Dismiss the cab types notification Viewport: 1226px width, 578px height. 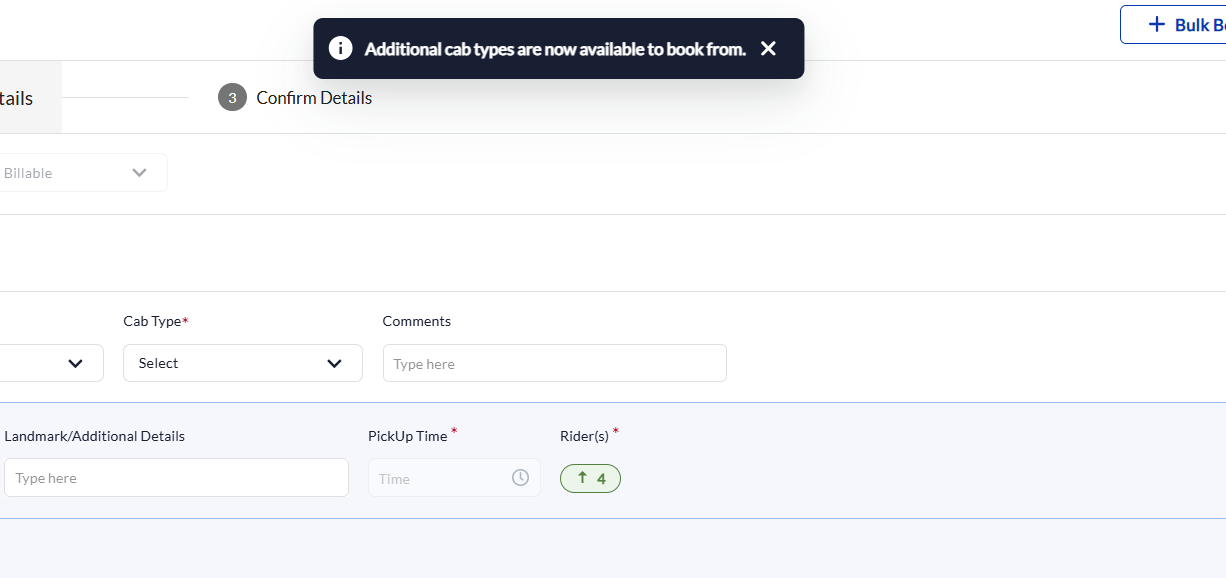point(768,48)
